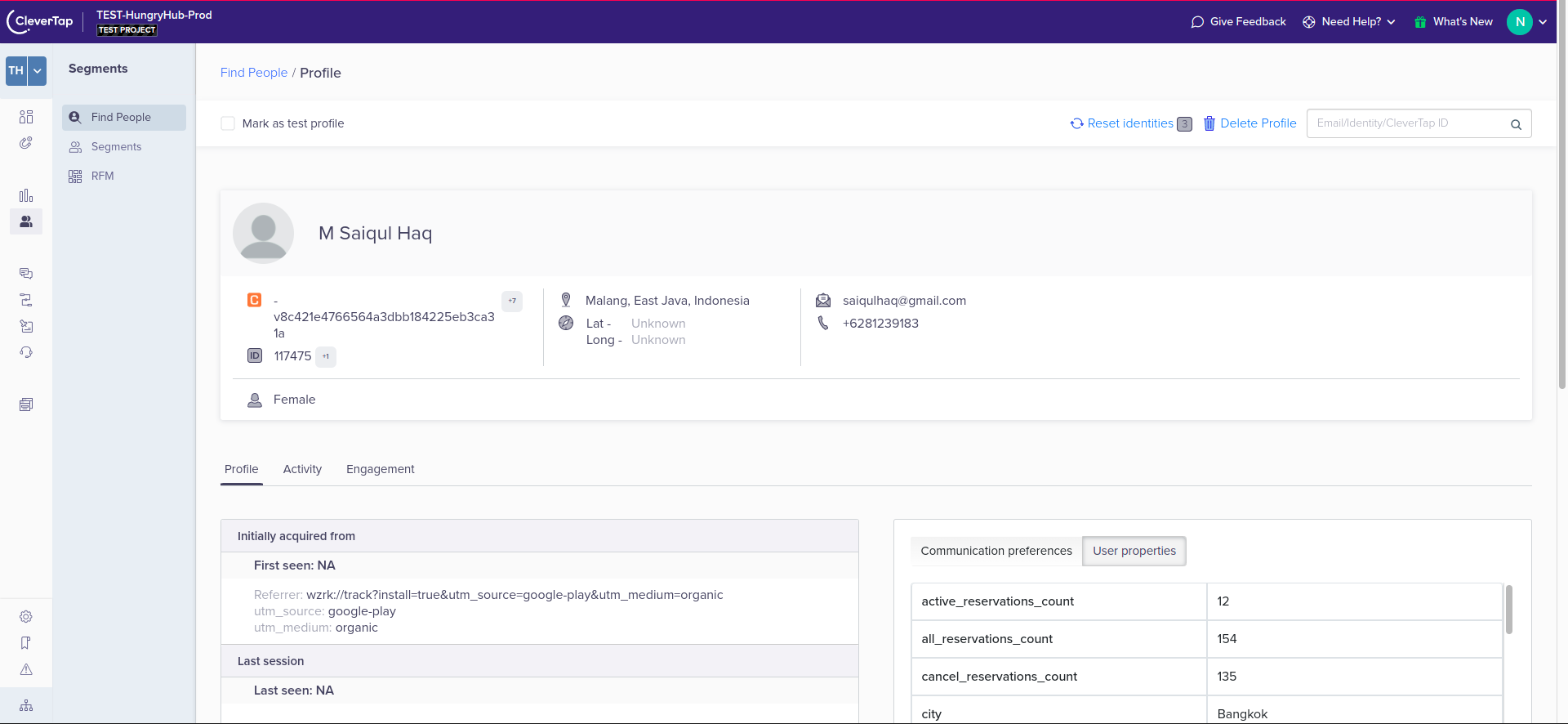Switch to Communication preferences tab
Screen dimensions: 1568x724
996,551
